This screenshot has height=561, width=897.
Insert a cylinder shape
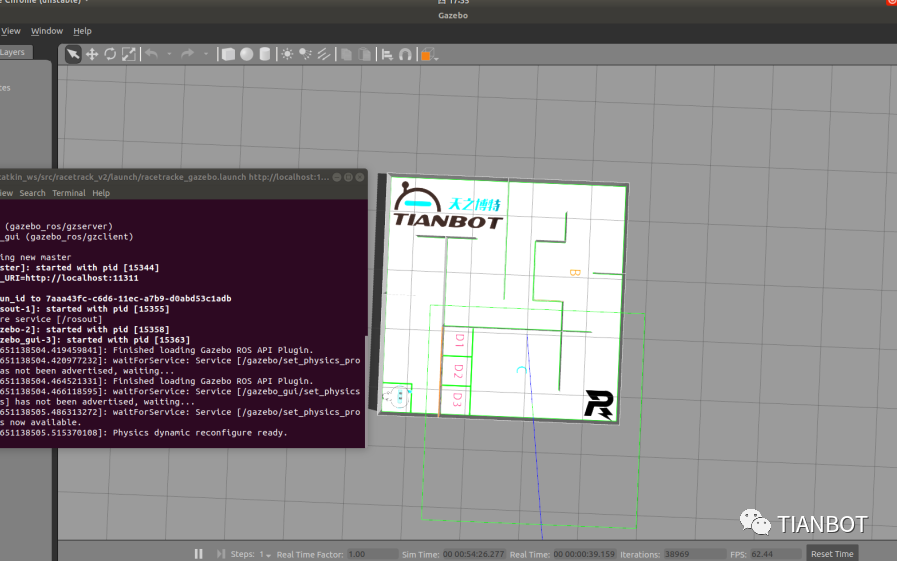coord(264,54)
